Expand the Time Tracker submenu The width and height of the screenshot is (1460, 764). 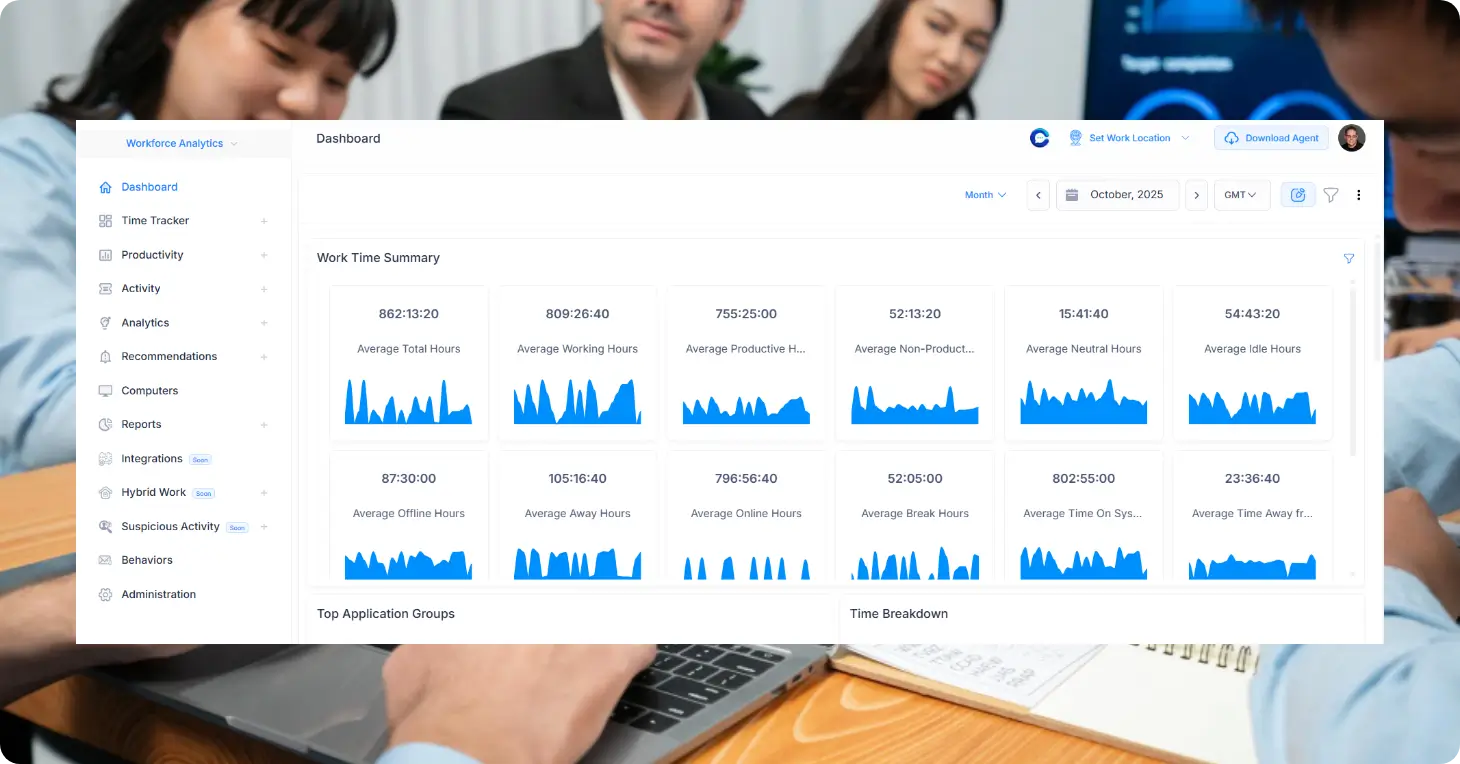pyautogui.click(x=264, y=221)
